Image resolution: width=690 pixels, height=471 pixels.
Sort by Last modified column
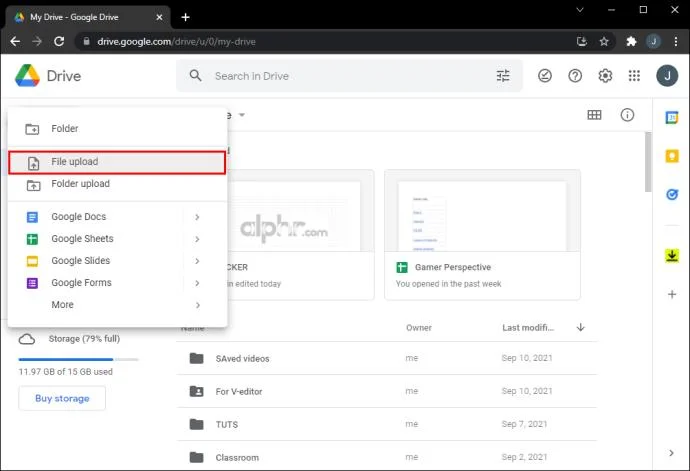coord(528,327)
